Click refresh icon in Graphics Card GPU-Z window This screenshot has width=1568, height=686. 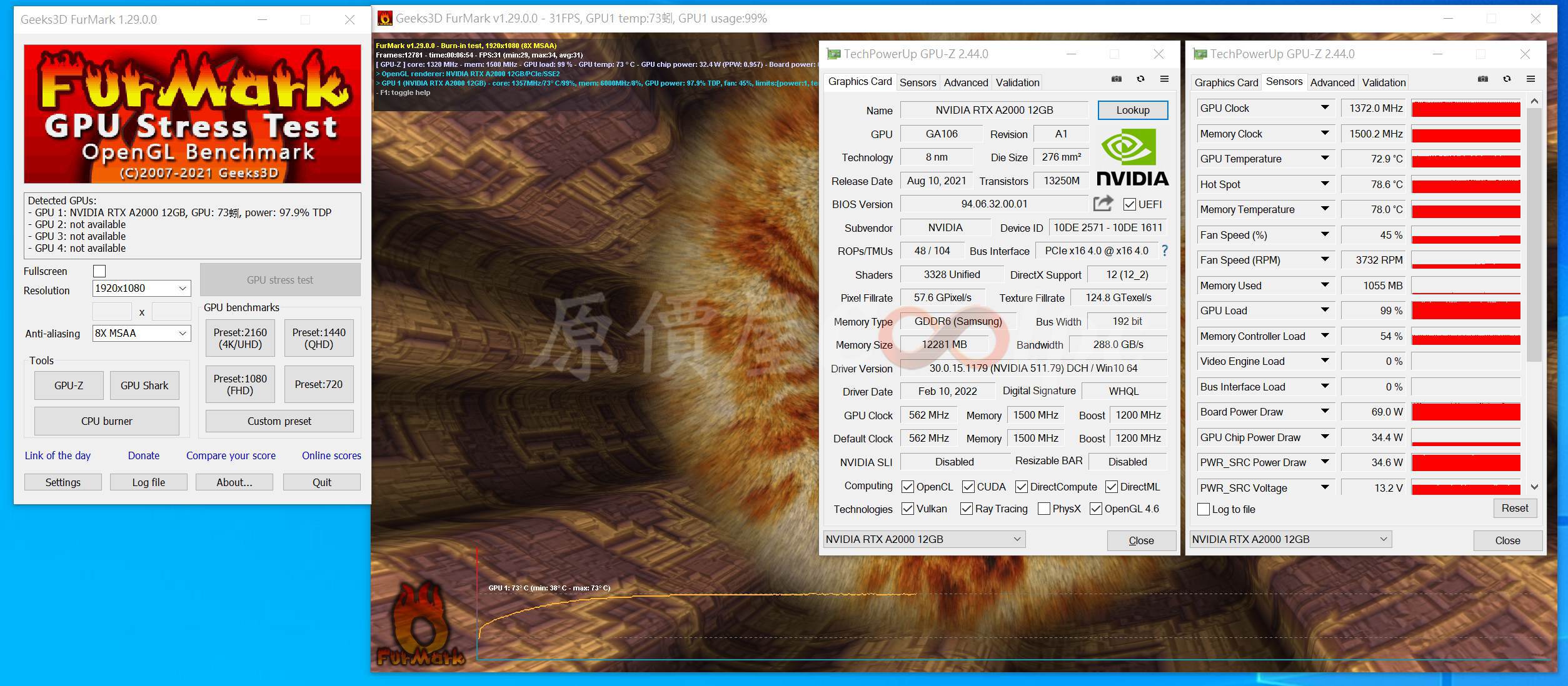(1140, 79)
